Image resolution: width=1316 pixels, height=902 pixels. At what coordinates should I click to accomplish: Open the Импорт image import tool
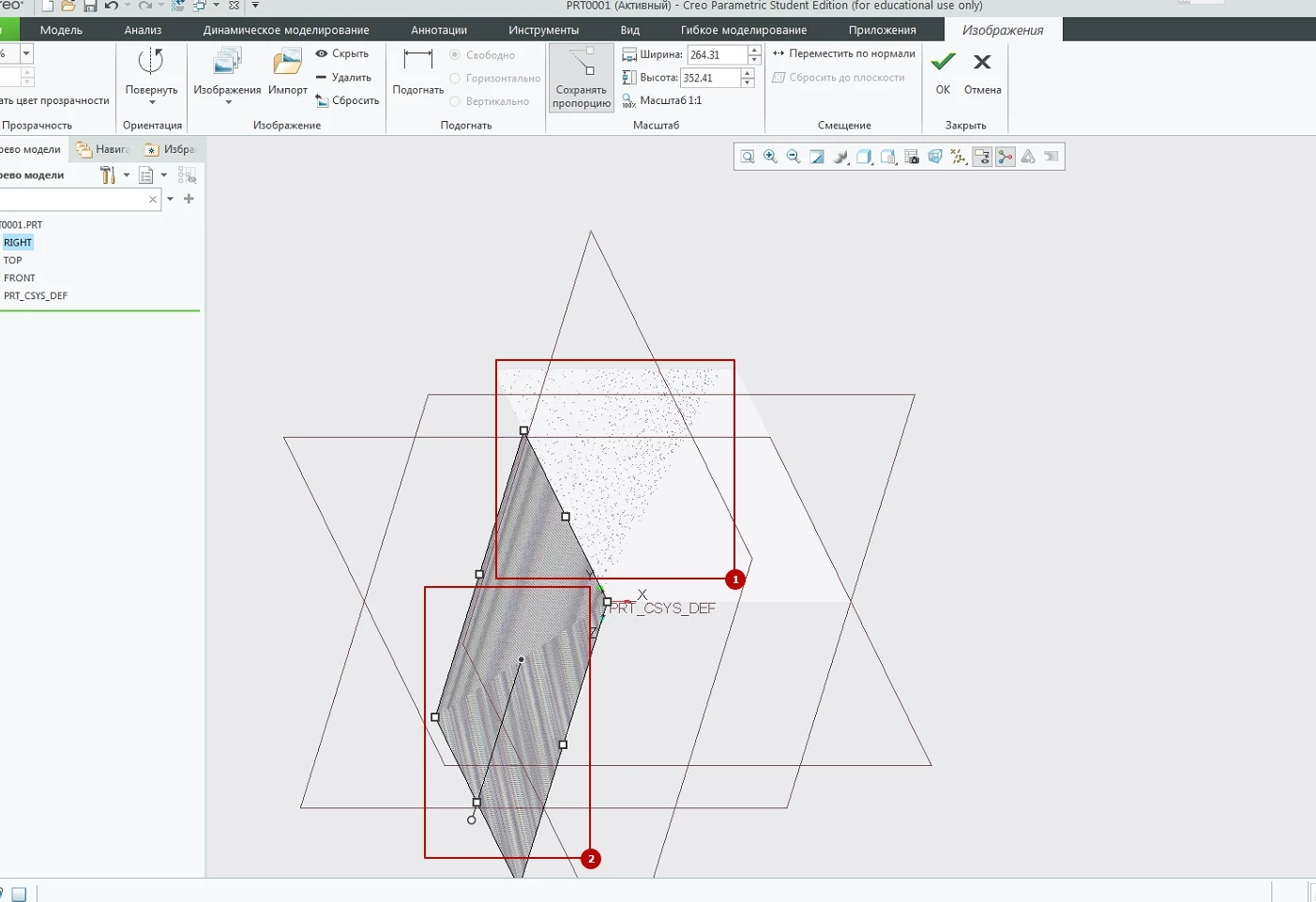287,63
